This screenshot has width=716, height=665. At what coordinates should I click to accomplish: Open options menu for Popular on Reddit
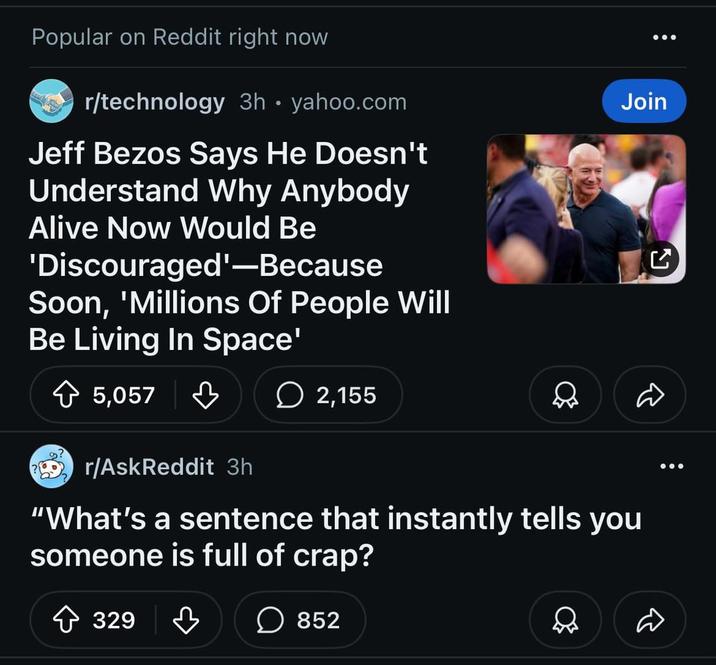tap(664, 38)
